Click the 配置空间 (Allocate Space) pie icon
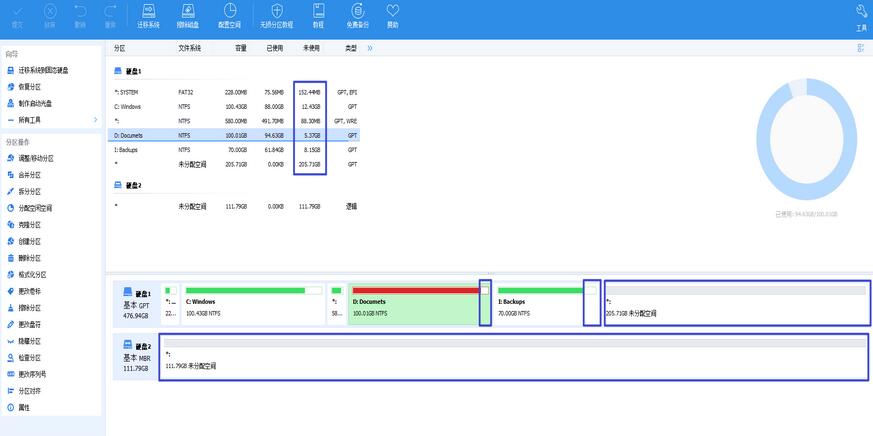 230,15
